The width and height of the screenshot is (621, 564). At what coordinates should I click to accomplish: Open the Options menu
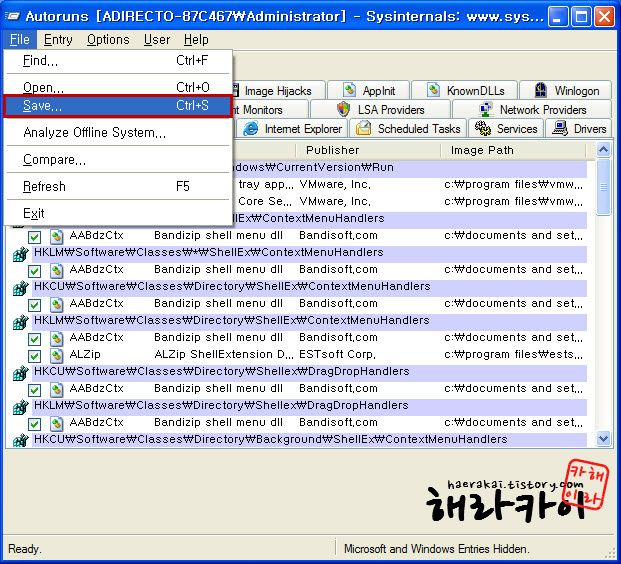tap(108, 40)
